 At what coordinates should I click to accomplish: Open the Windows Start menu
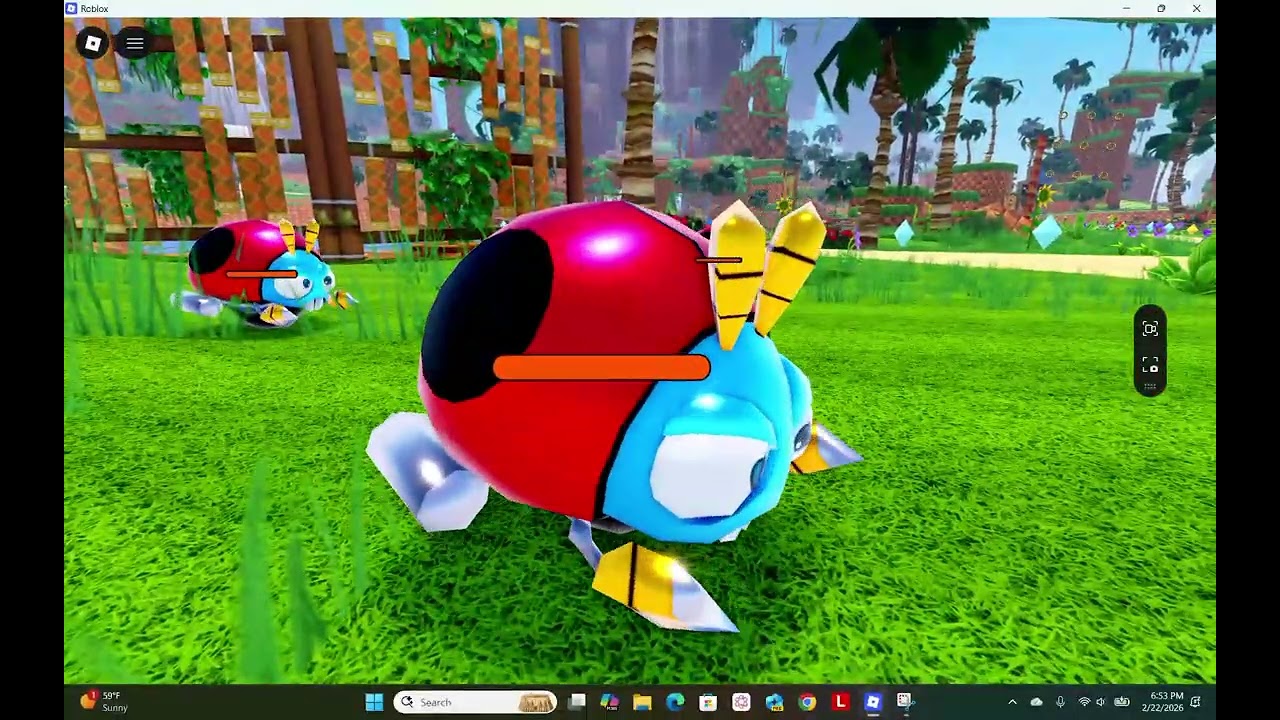(x=374, y=702)
